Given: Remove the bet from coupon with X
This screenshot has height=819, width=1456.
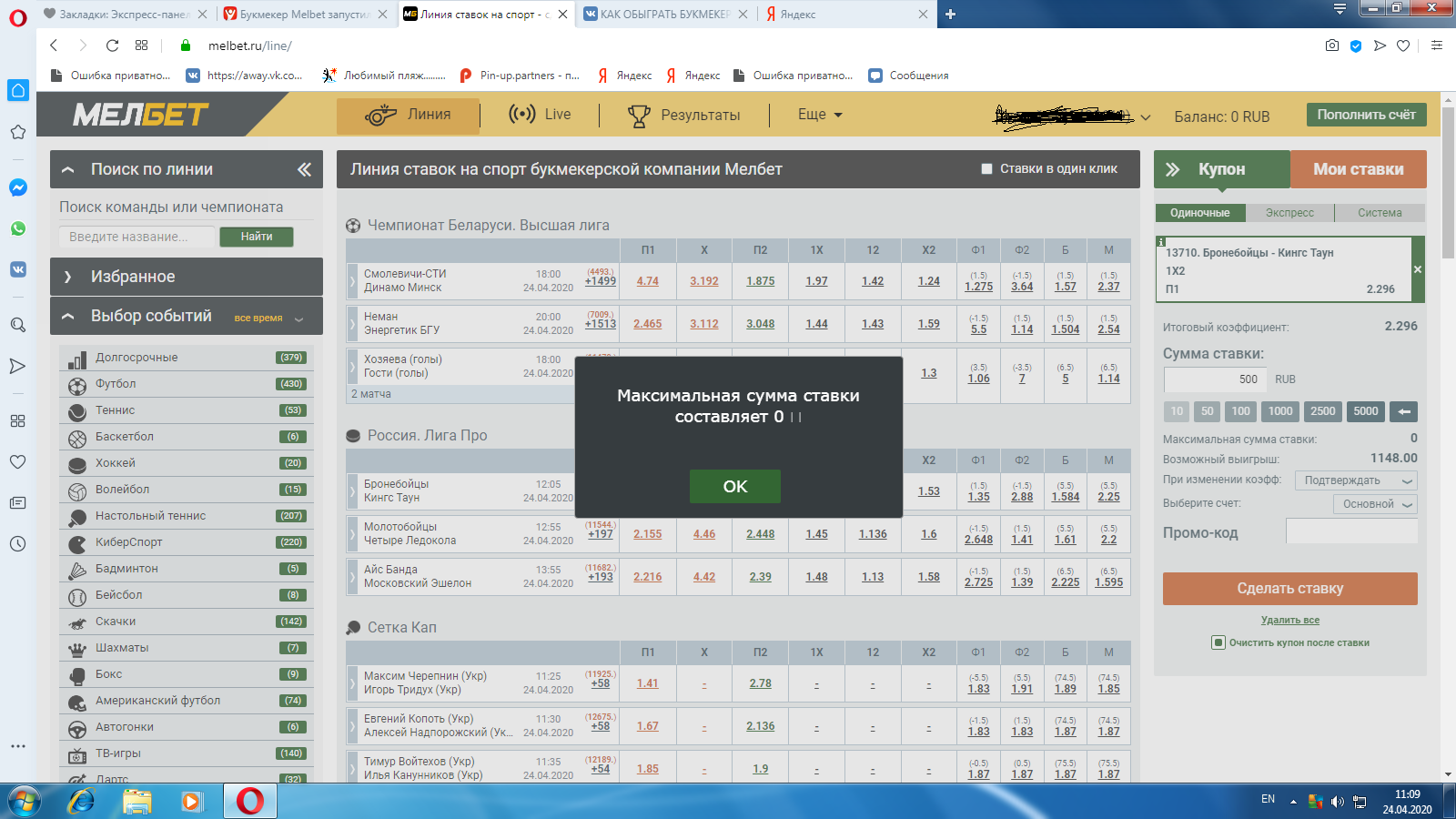Looking at the screenshot, I should (1417, 270).
